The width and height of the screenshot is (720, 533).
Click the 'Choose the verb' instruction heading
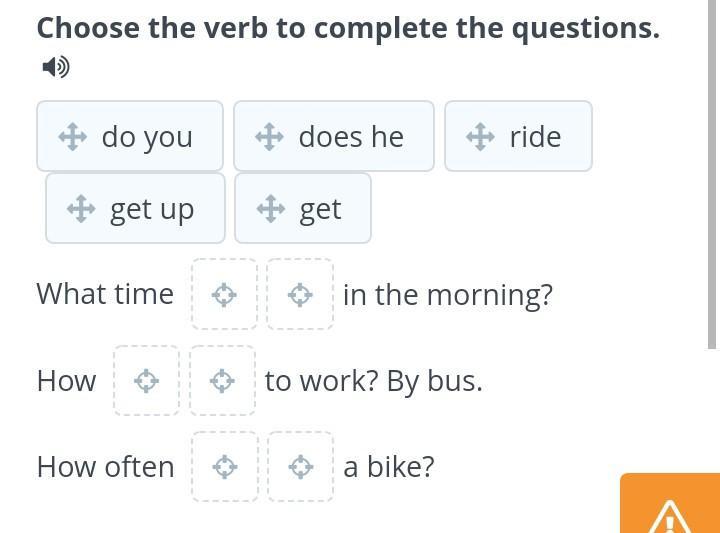pyautogui.click(x=348, y=28)
